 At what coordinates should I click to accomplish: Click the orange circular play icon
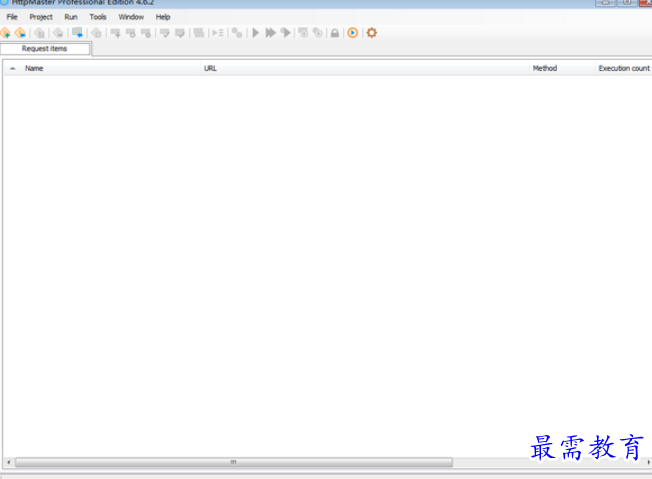353,33
